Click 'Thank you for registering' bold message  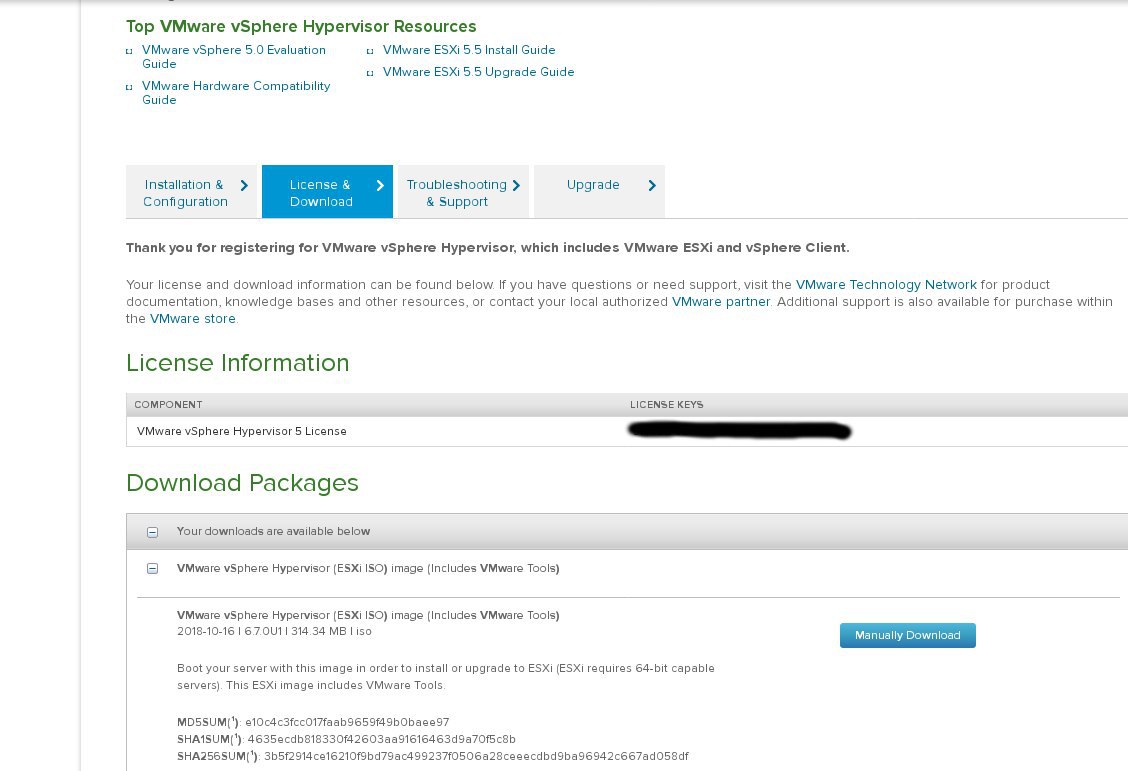coord(487,247)
